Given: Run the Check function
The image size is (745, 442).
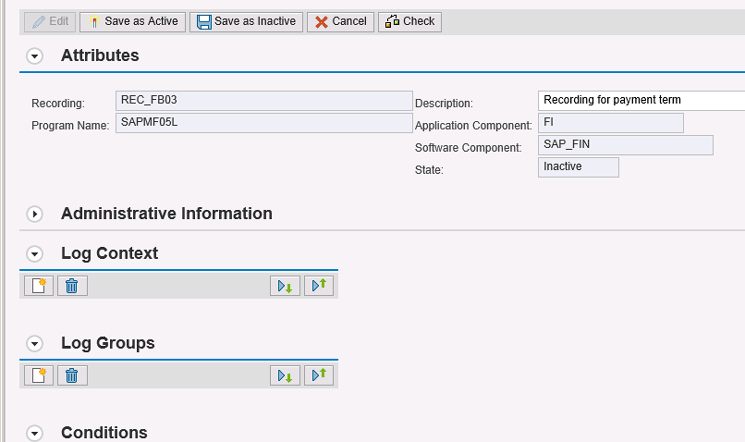Looking at the screenshot, I should tap(409, 21).
